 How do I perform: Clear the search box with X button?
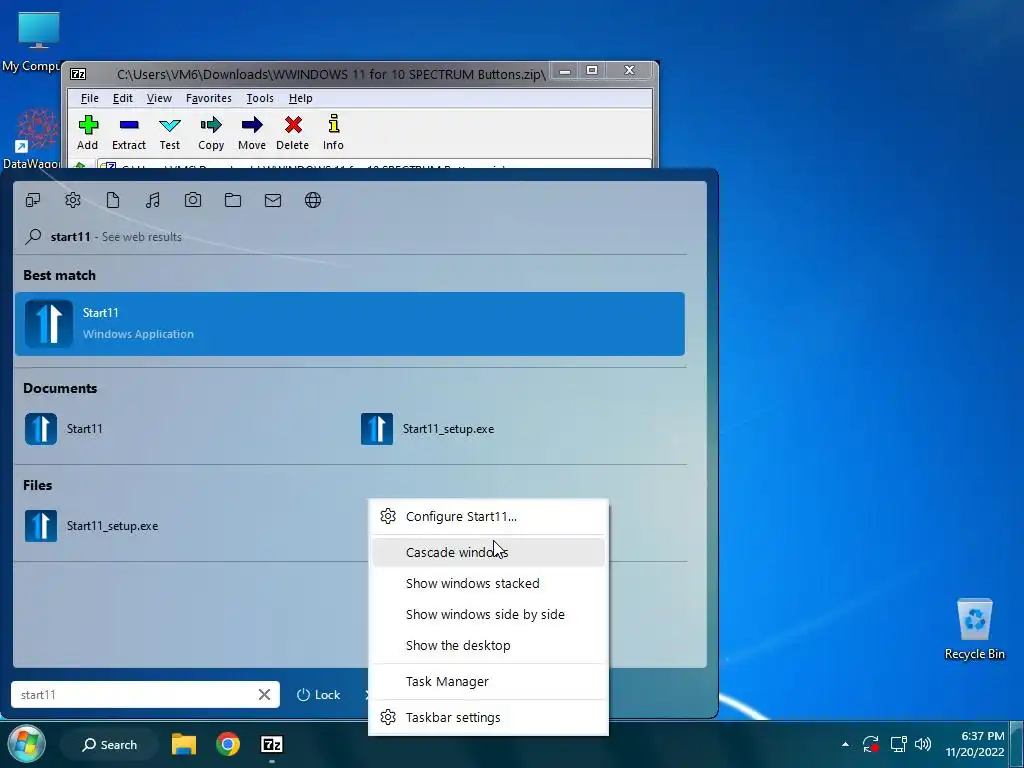264,695
